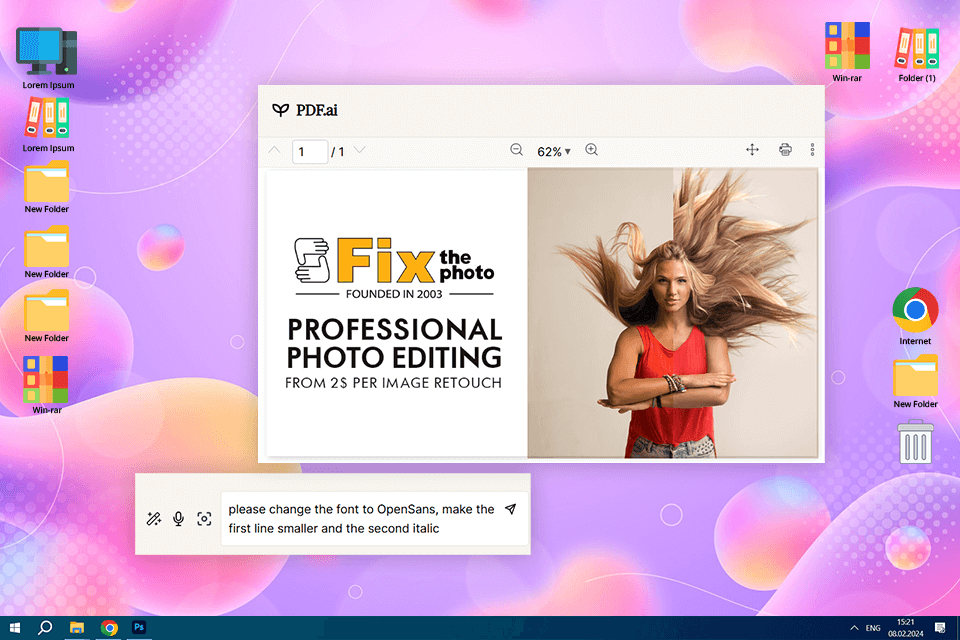The image size is (960, 640).
Task: Open Chrome from the taskbar
Action: [x=110, y=628]
